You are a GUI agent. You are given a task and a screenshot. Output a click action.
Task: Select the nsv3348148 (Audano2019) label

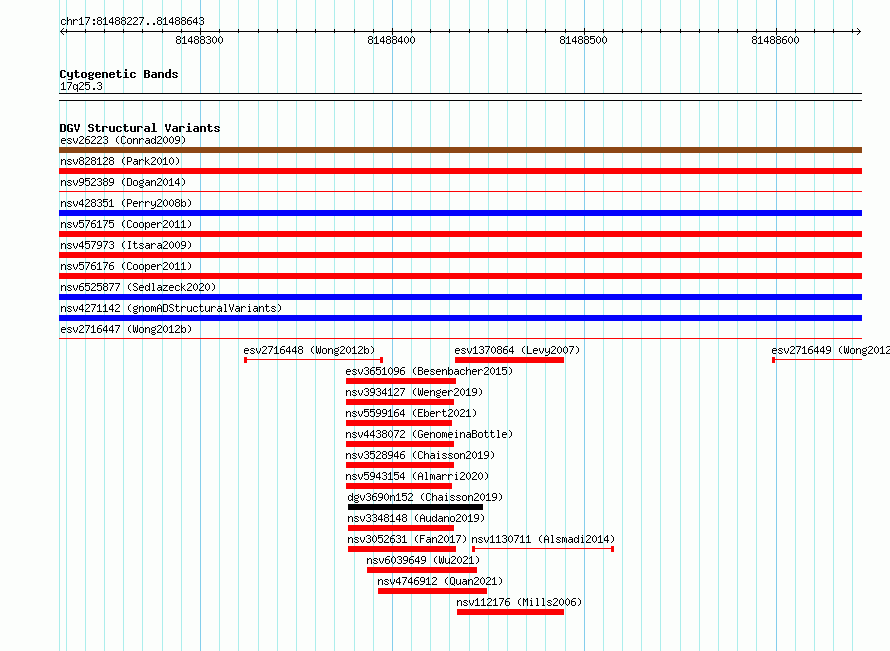click(x=416, y=518)
